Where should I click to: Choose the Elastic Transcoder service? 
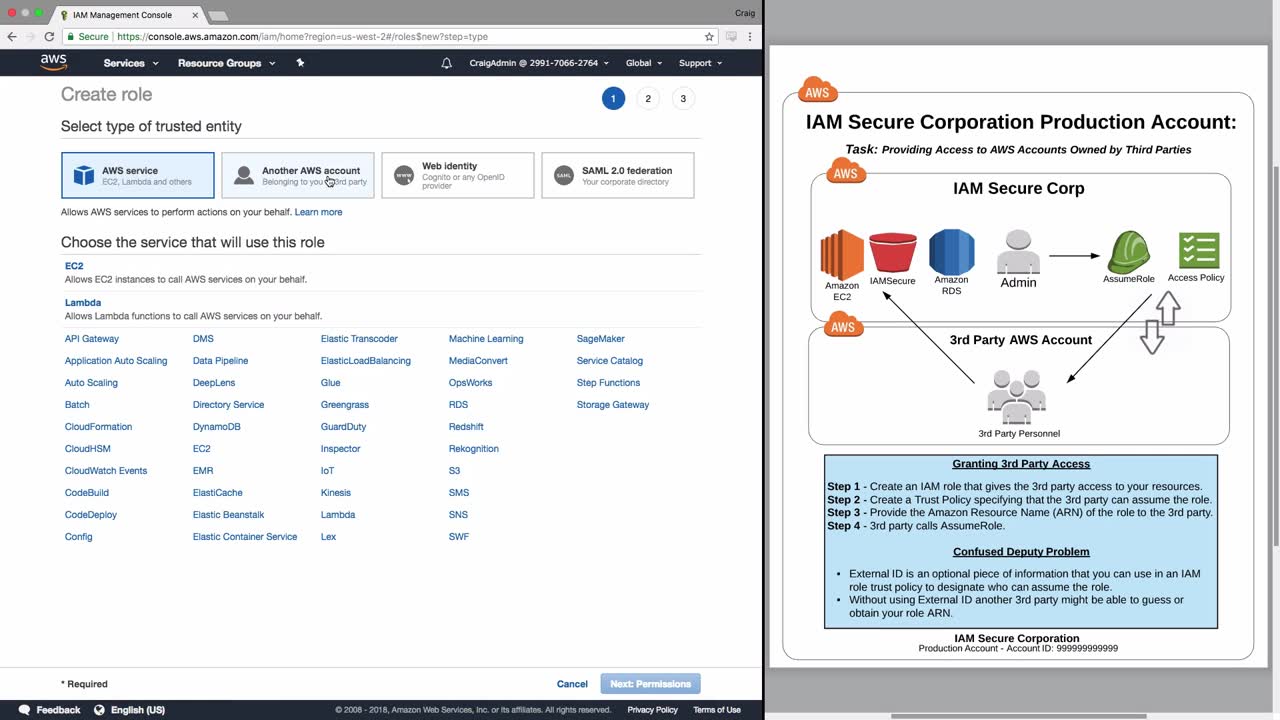pyautogui.click(x=359, y=339)
